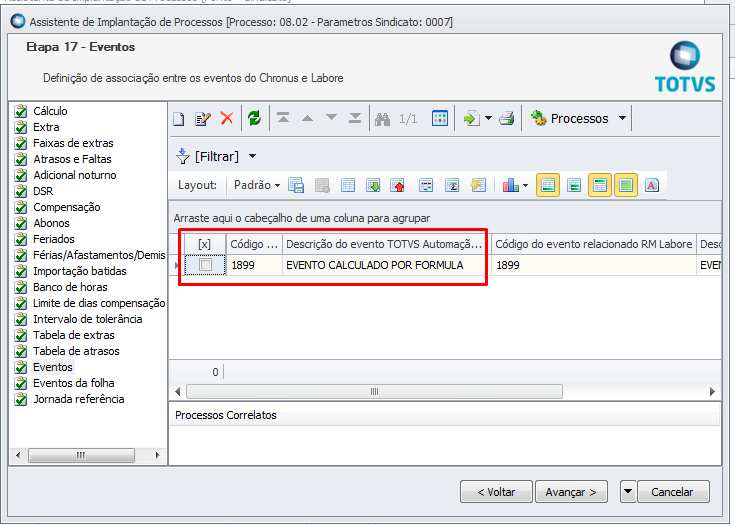Print using the printer icon

click(x=507, y=118)
